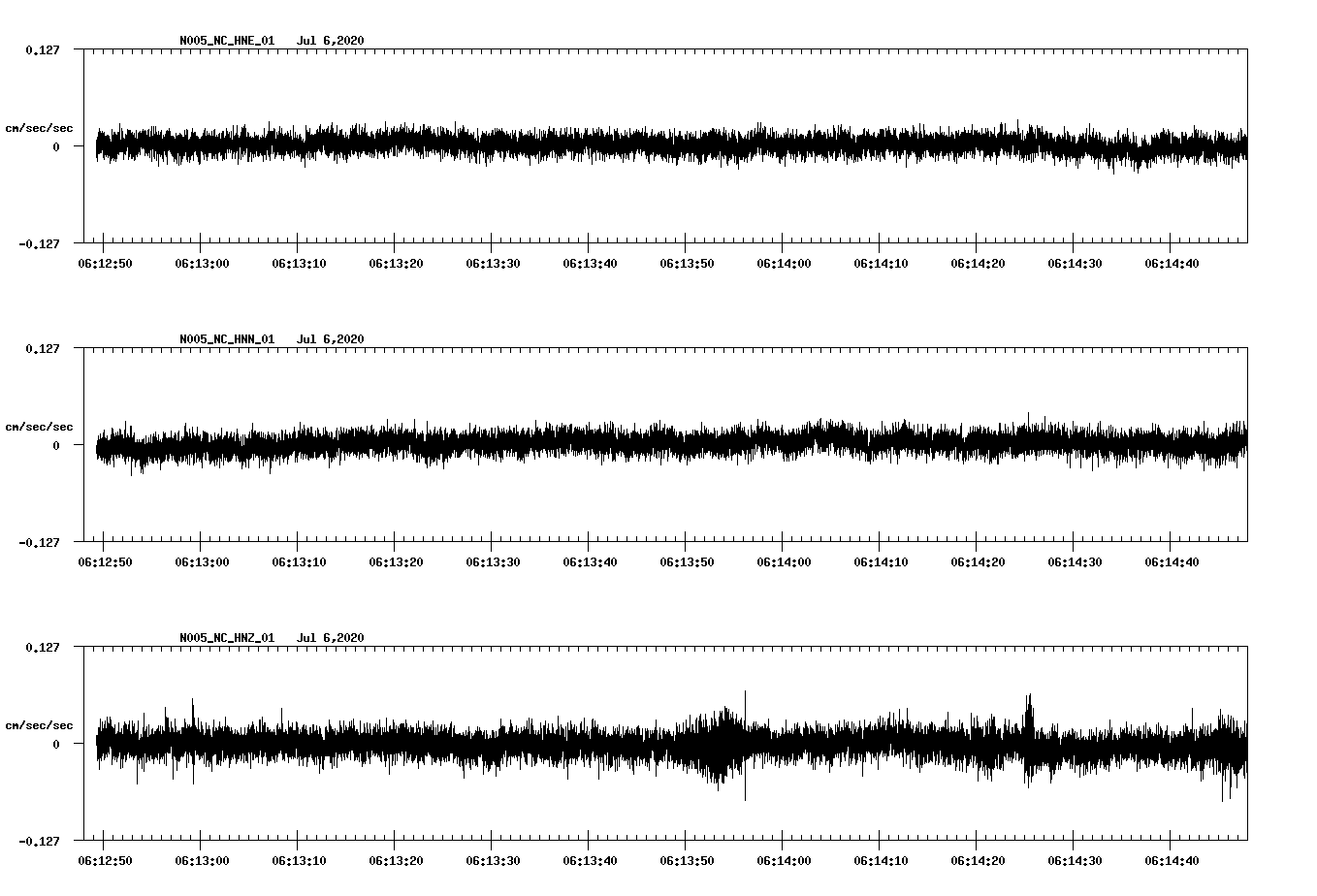1317x896 pixels.
Task: Click the cm/sec/sec unit label of the HNE plot
Action: click(x=39, y=128)
